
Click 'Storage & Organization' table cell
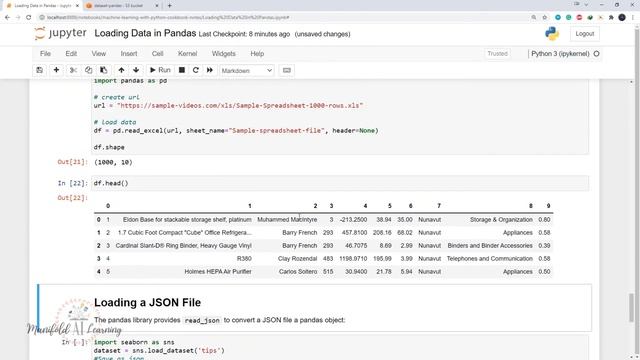pos(501,220)
